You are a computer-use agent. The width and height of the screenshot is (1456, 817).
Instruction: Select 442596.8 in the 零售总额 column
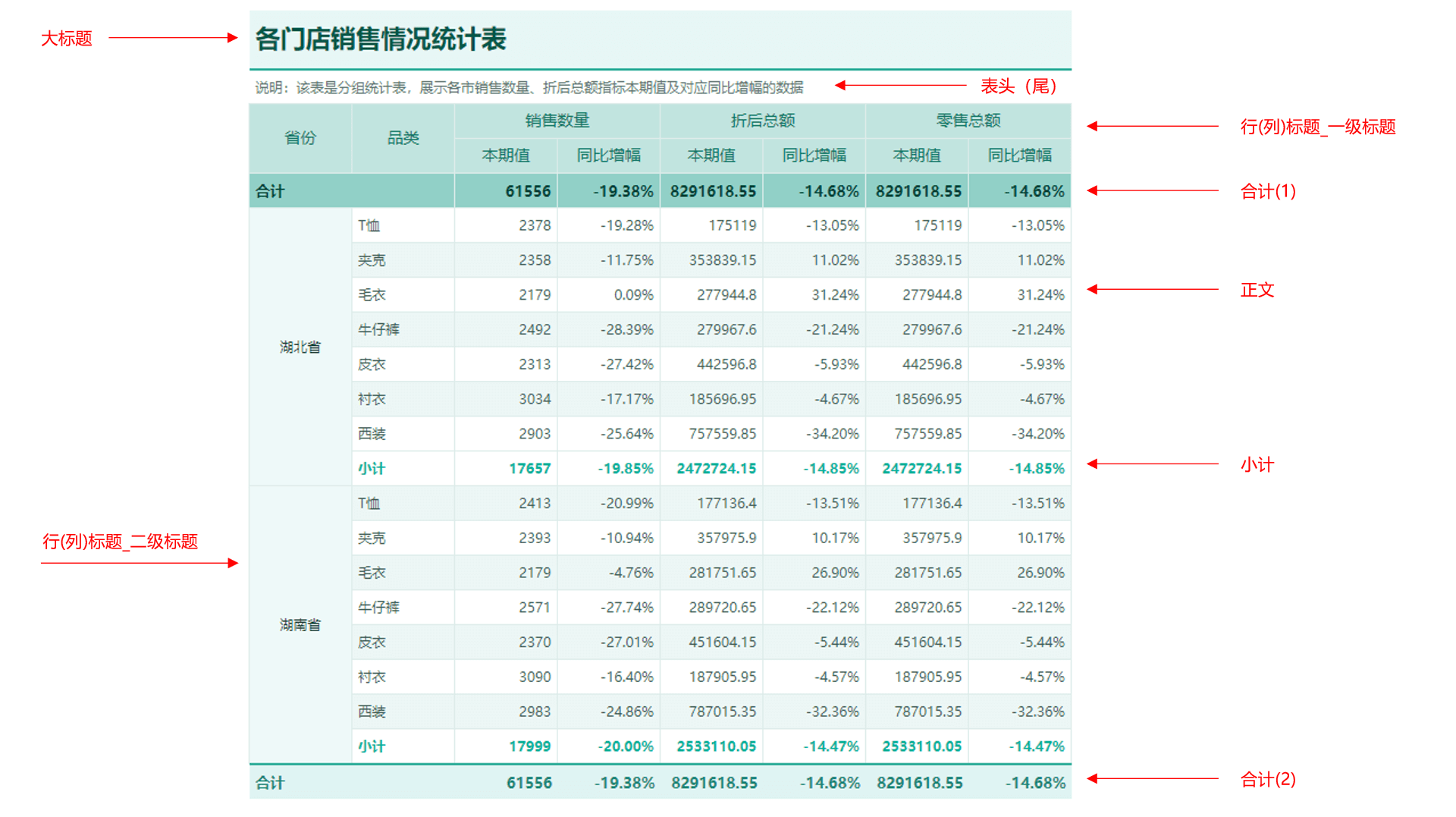pyautogui.click(x=917, y=365)
